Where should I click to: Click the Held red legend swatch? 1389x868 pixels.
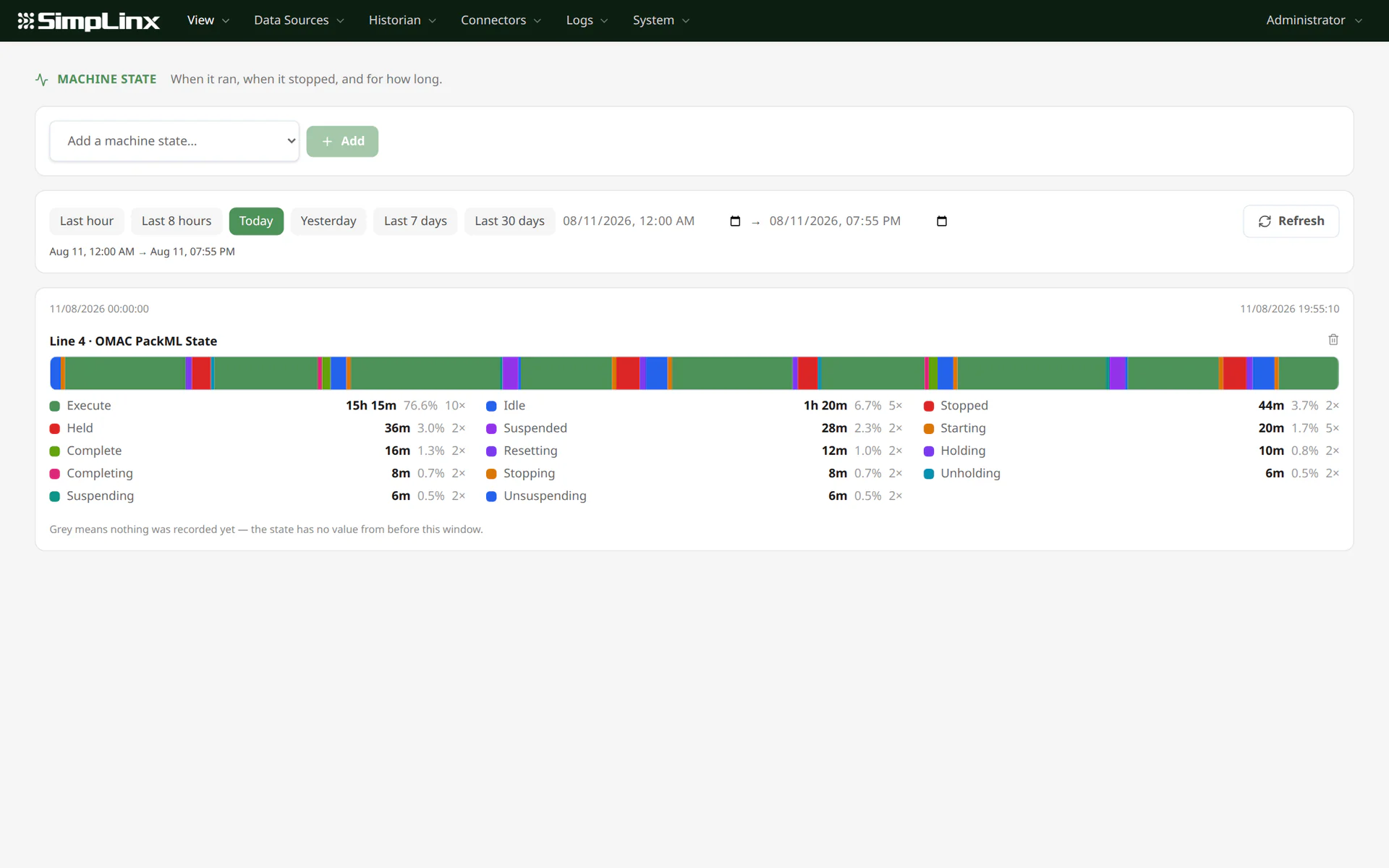click(54, 428)
